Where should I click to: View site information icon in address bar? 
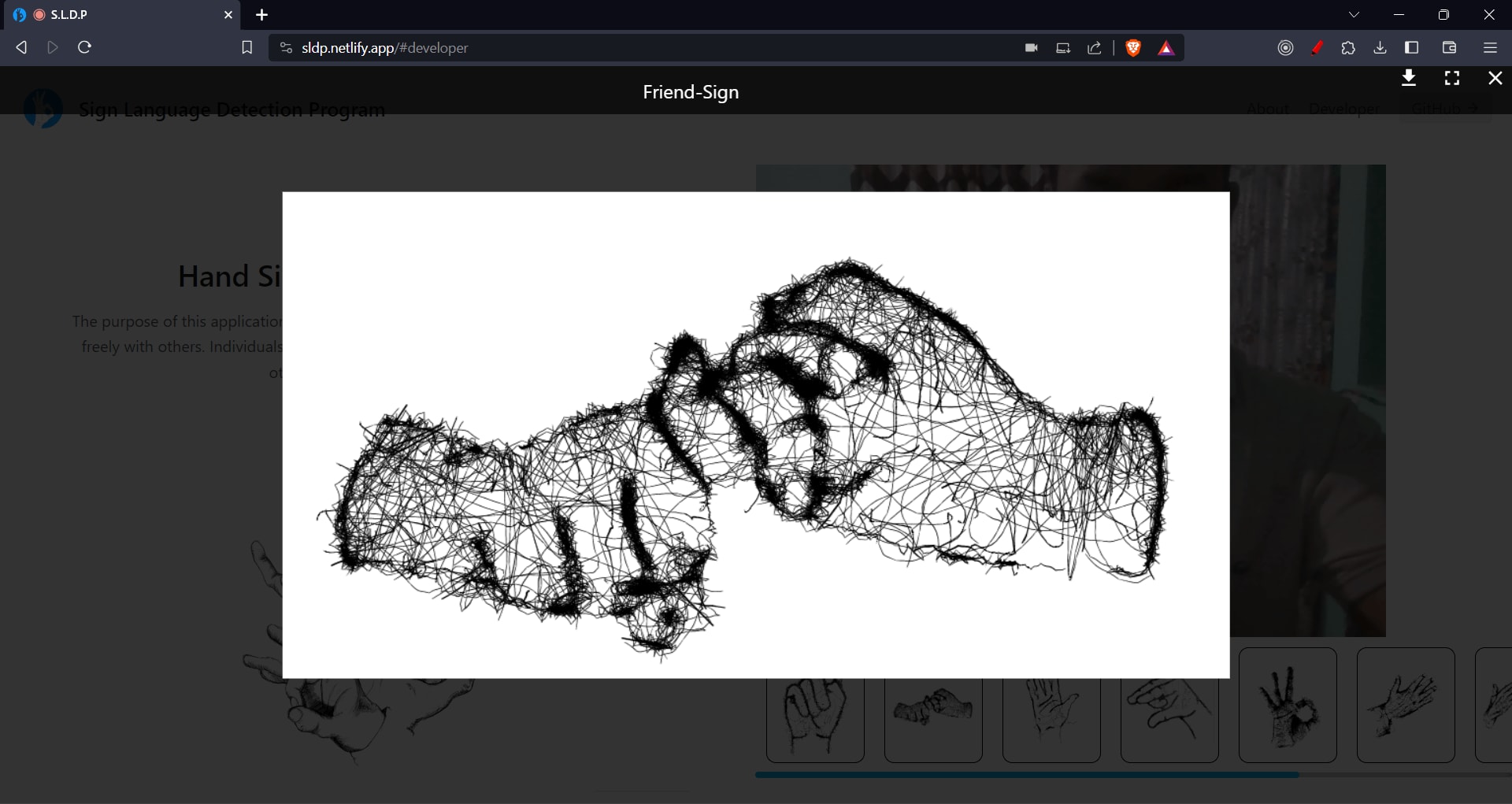tap(286, 48)
